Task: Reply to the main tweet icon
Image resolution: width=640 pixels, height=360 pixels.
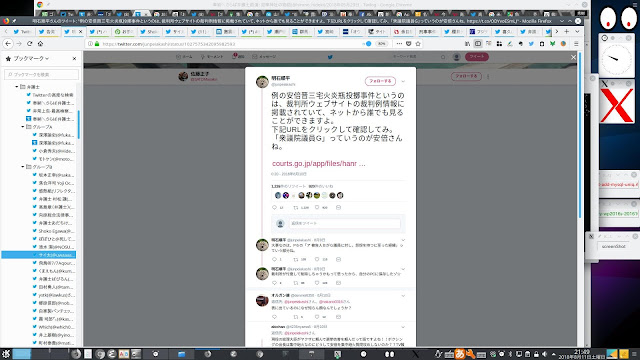Action: pyautogui.click(x=275, y=208)
